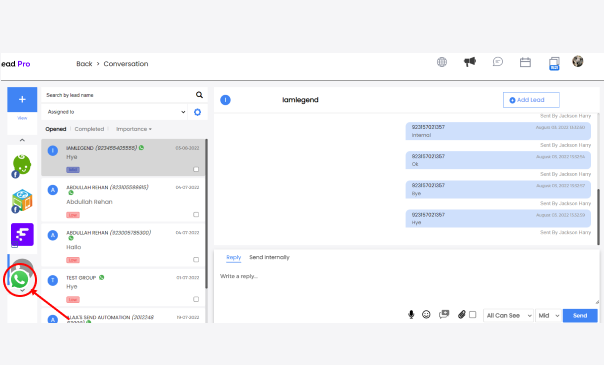
Task: Open the All Can See dropdown
Action: coord(508,315)
